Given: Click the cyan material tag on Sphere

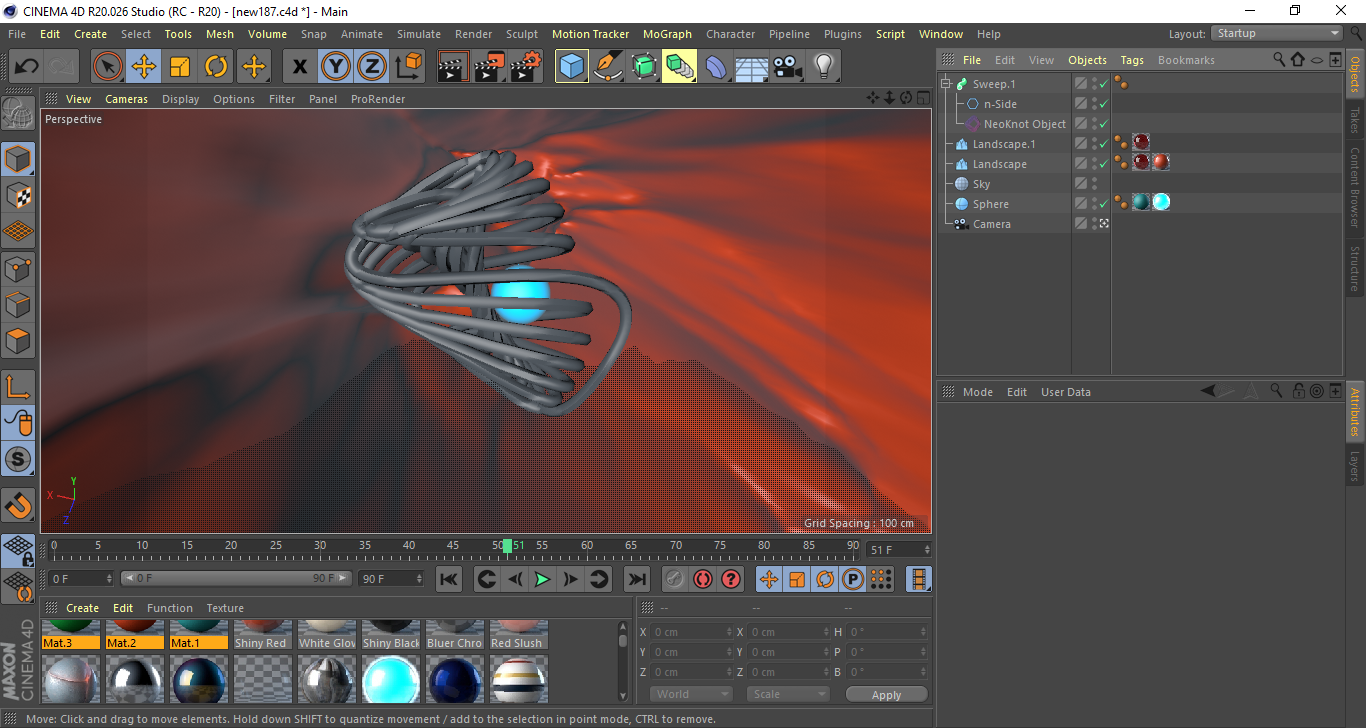Looking at the screenshot, I should pos(1161,202).
